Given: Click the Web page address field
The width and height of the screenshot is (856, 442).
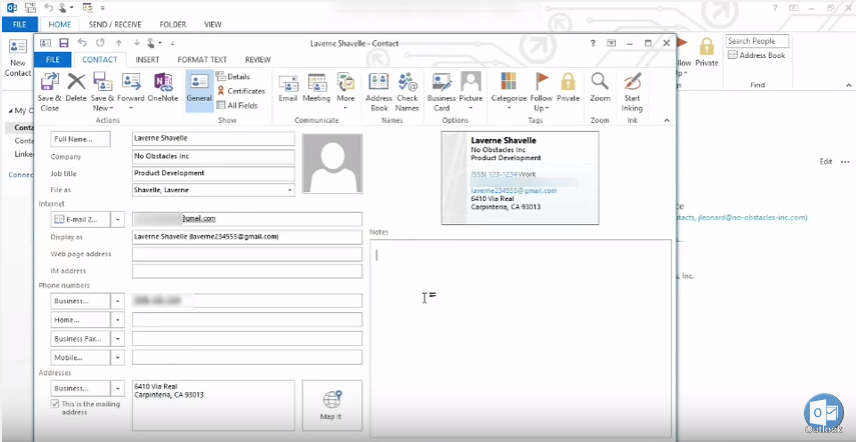Looking at the screenshot, I should tap(247, 254).
